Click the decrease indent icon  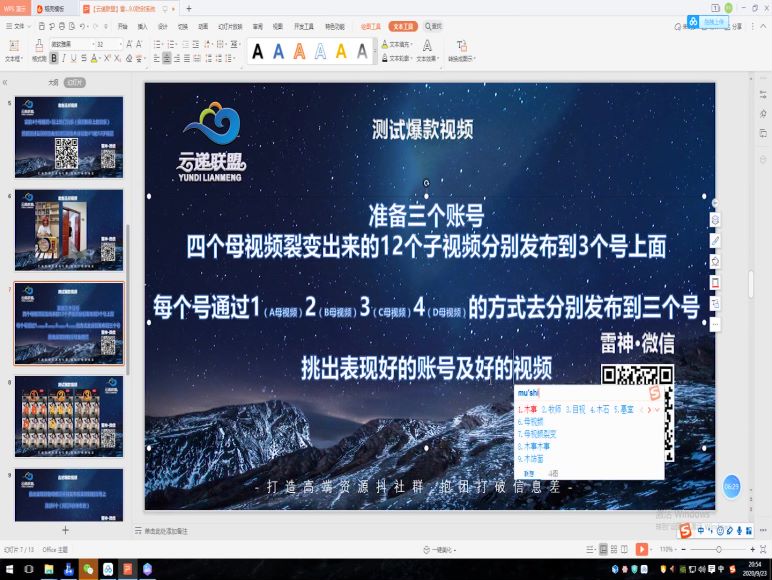(186, 44)
